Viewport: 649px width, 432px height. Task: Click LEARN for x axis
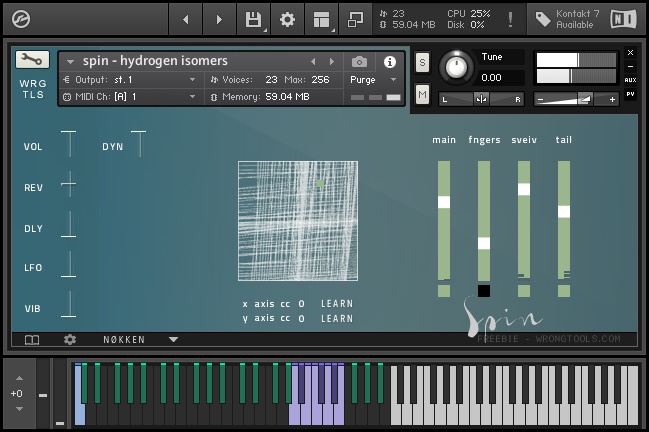(337, 304)
